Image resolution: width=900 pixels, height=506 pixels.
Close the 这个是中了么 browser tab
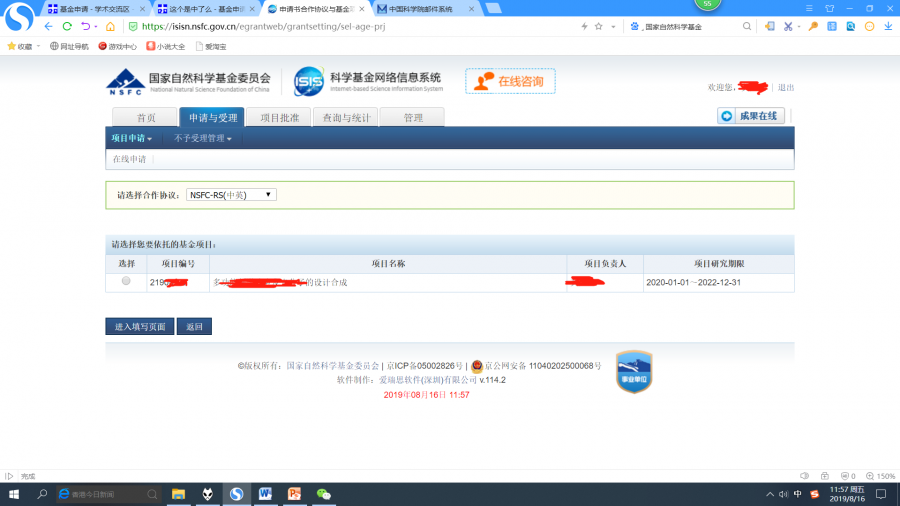tap(252, 9)
